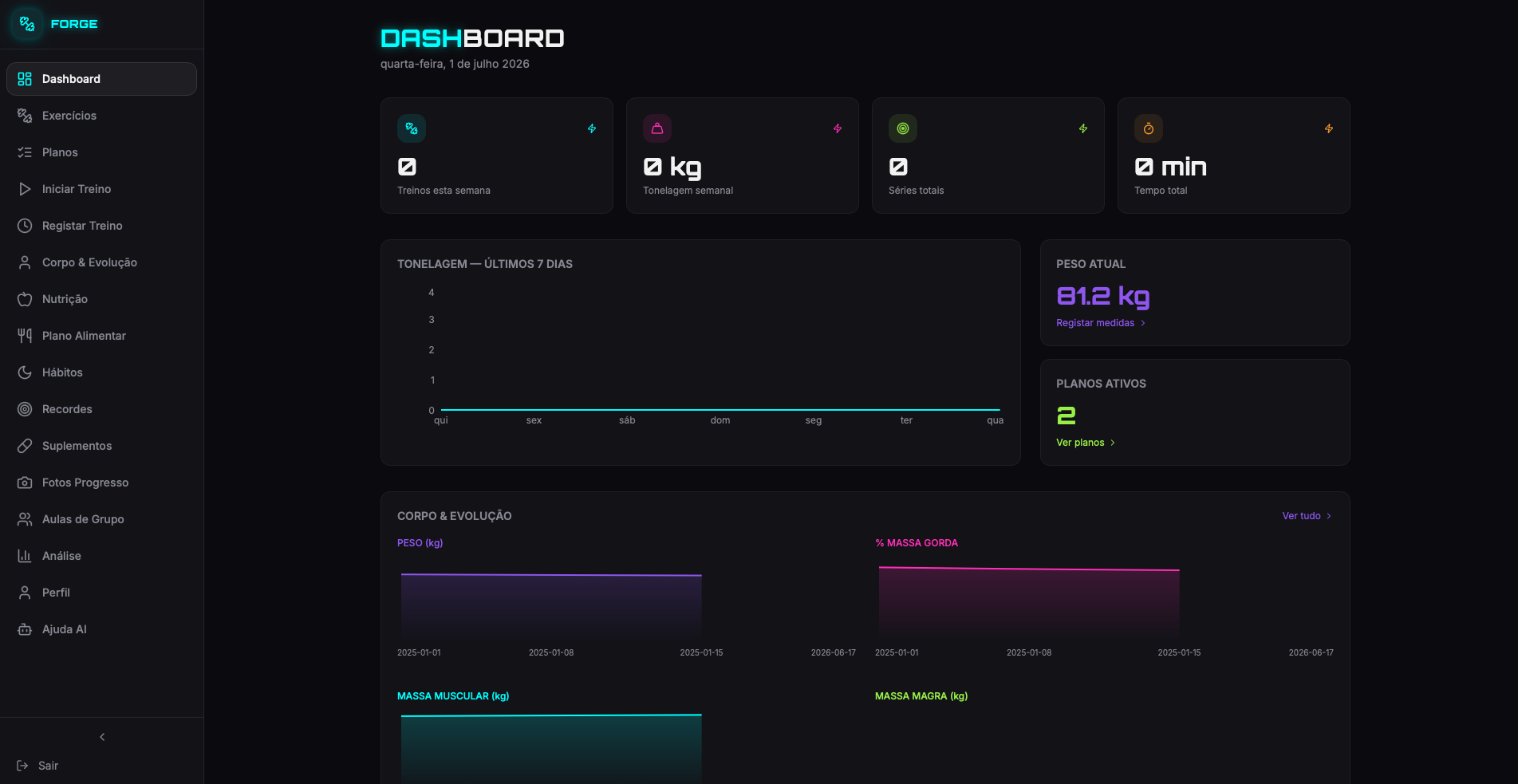The width and height of the screenshot is (1518, 784).
Task: Open Hábitos page
Action: (x=101, y=372)
